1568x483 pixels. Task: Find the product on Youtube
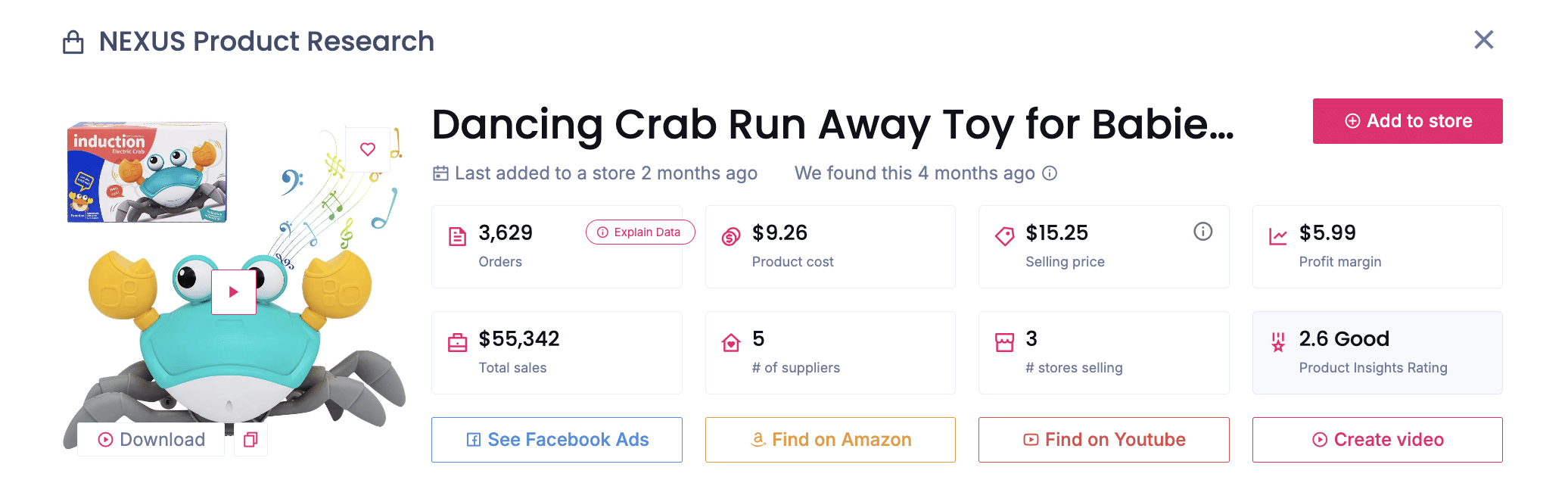coord(1103,440)
